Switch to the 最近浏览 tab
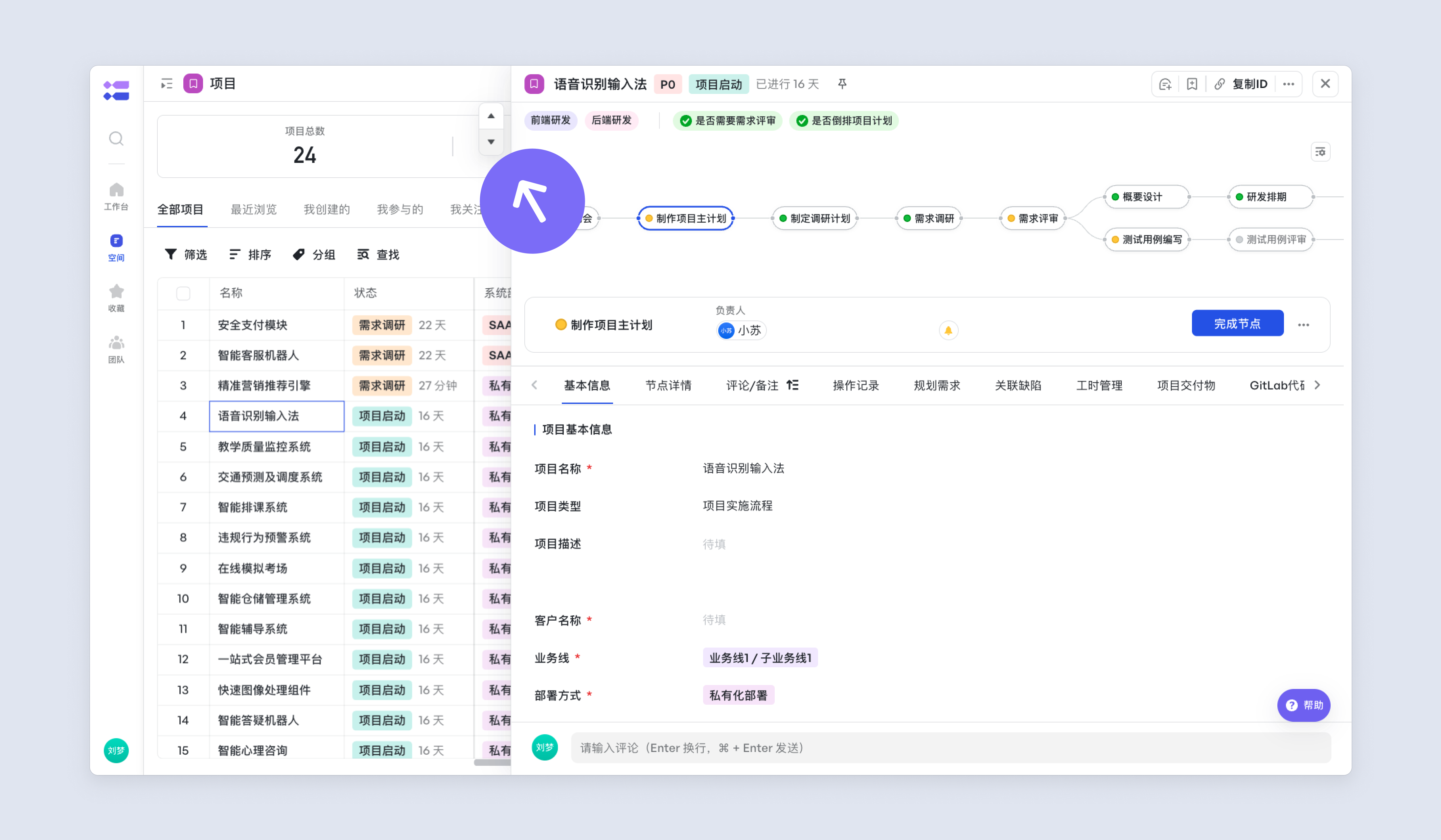 (254, 209)
